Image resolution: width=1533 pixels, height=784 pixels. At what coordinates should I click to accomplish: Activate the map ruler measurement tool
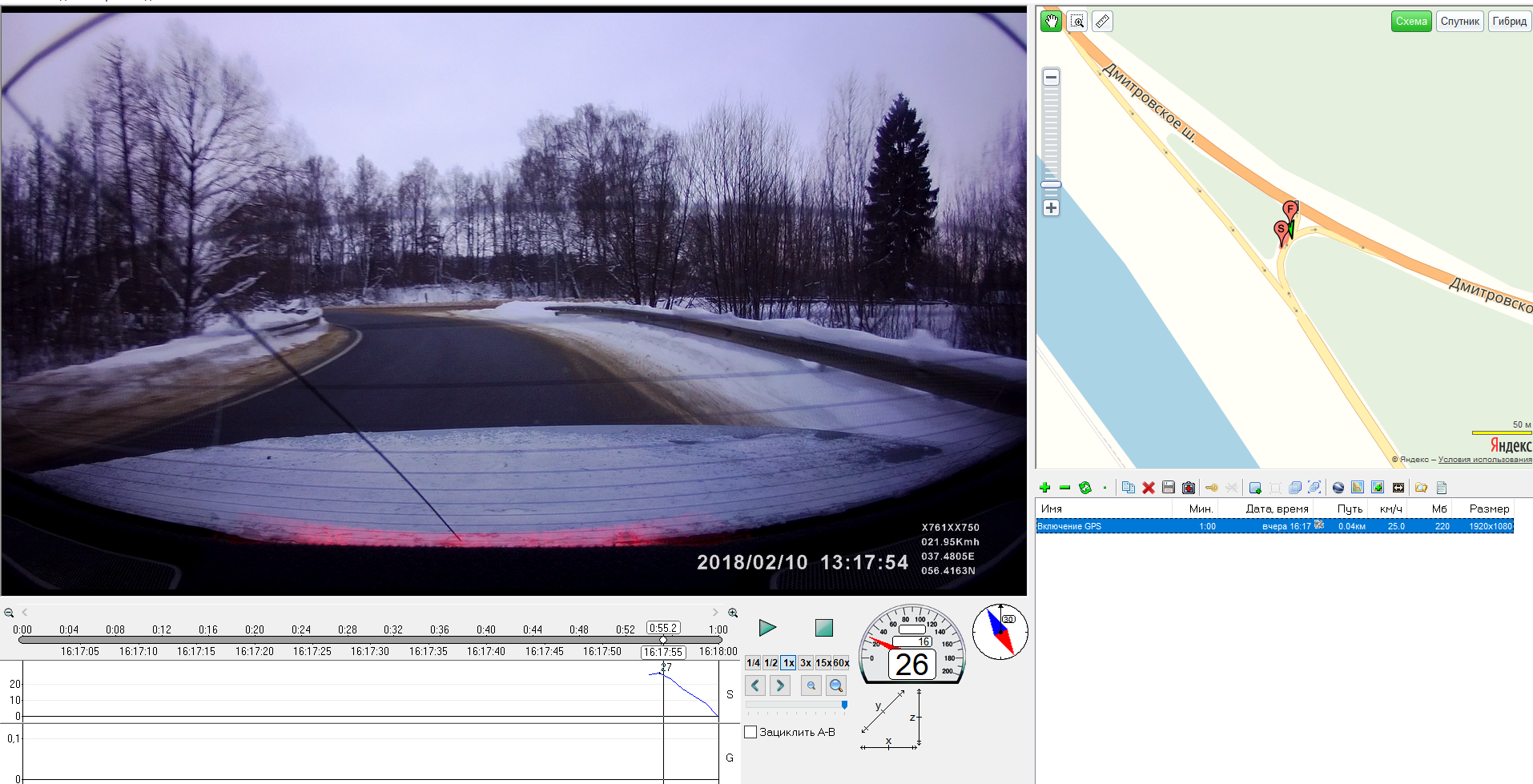1102,22
